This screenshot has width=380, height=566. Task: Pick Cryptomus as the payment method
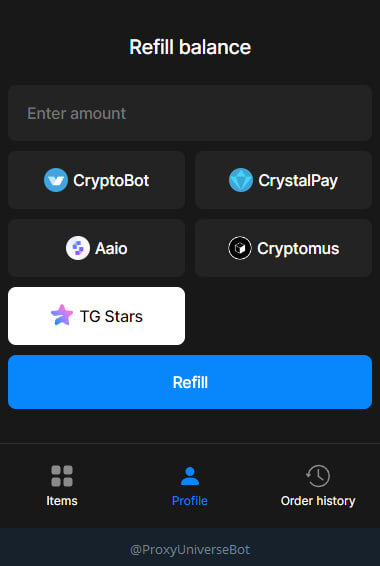(x=283, y=248)
